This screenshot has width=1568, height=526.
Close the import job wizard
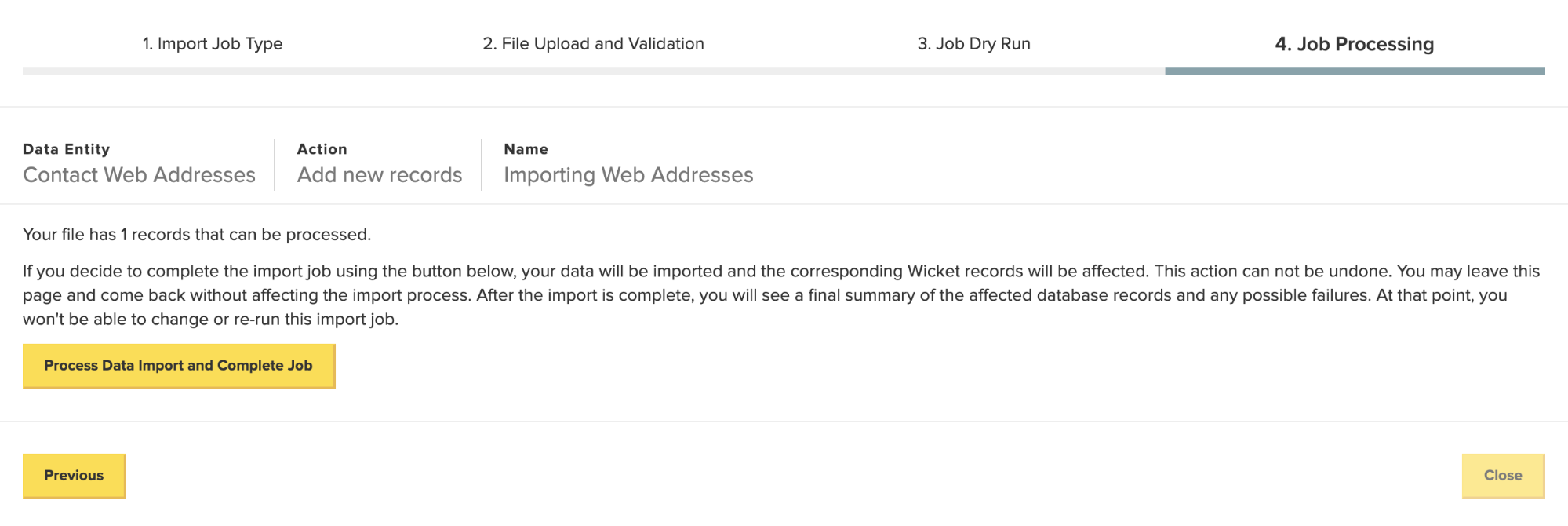click(1502, 476)
